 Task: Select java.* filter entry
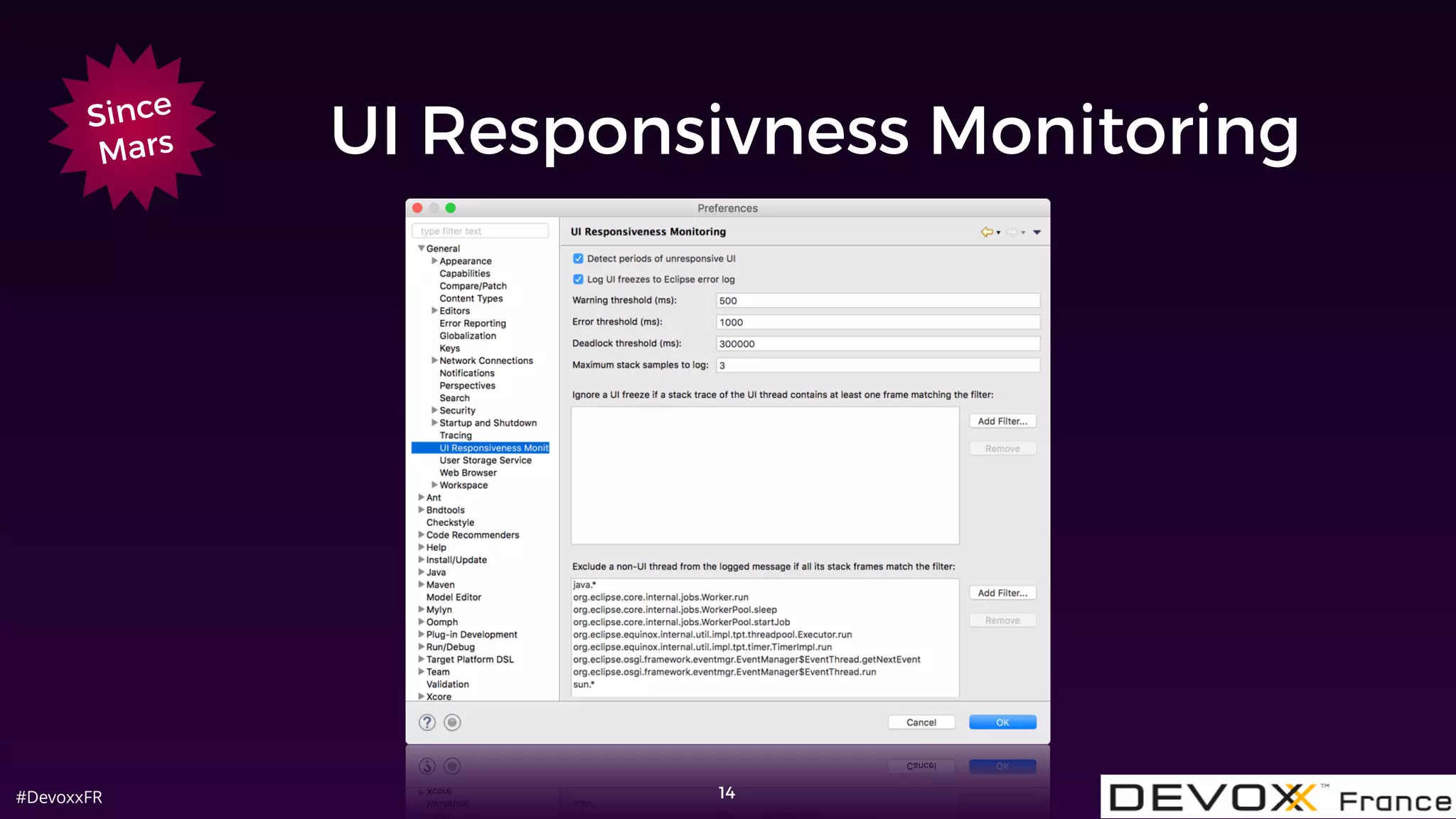(x=584, y=585)
